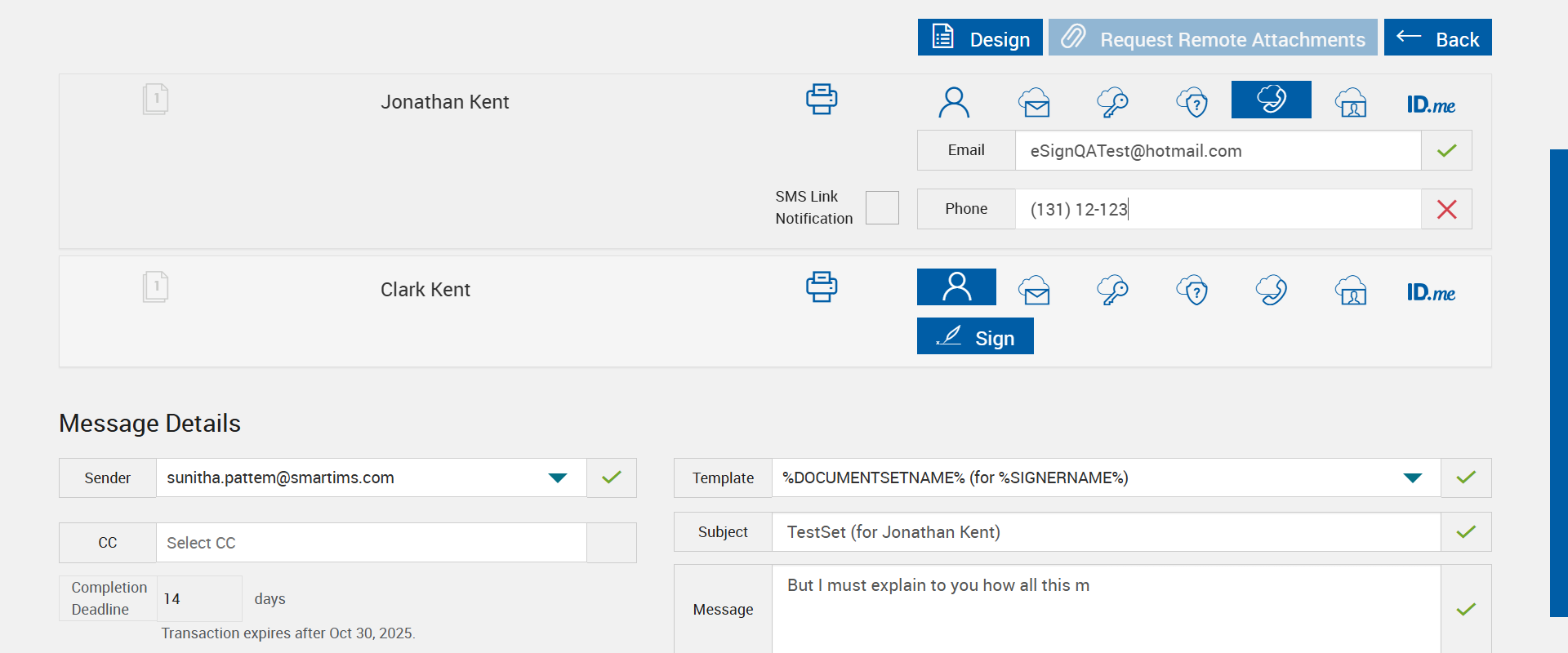The width and height of the screenshot is (1568, 653).
Task: Select email authentication icon for Jonathan Kent
Action: [1034, 102]
